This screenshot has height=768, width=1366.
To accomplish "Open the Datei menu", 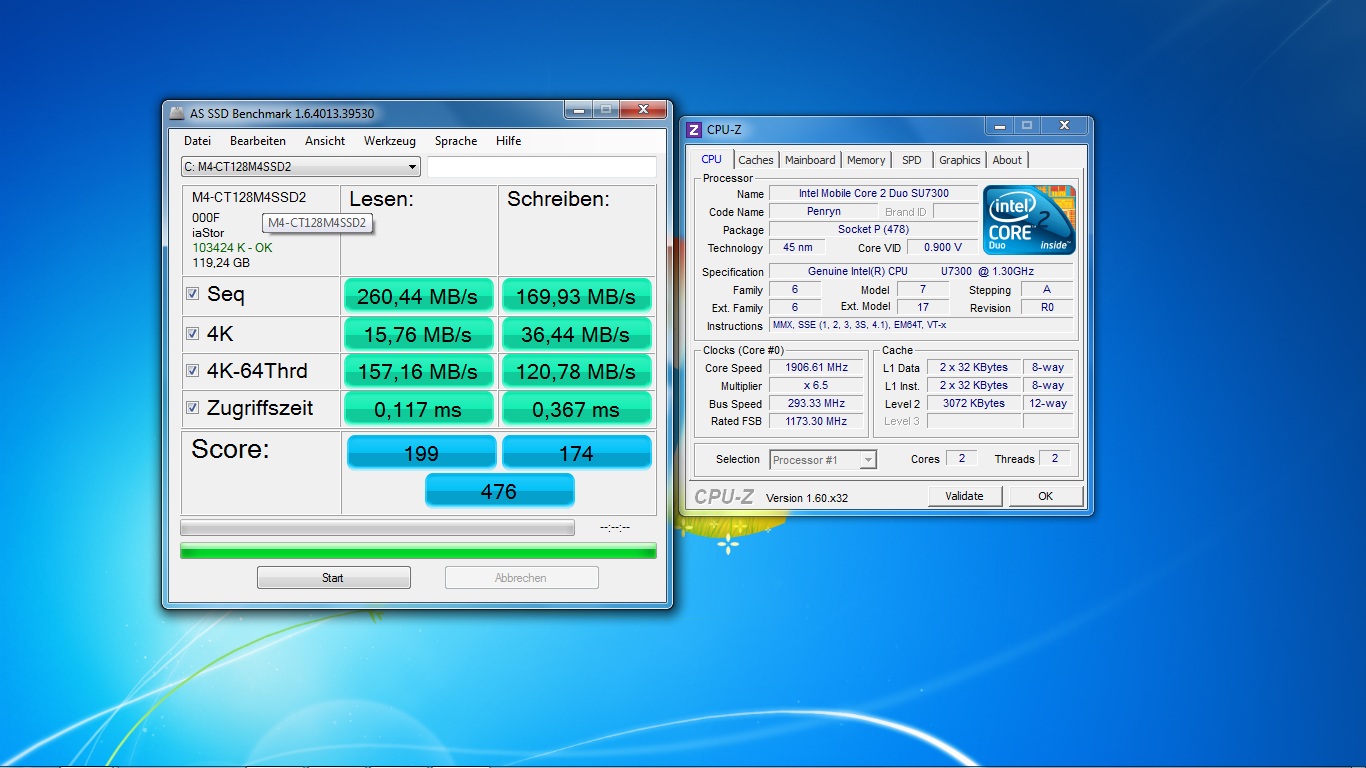I will (197, 141).
